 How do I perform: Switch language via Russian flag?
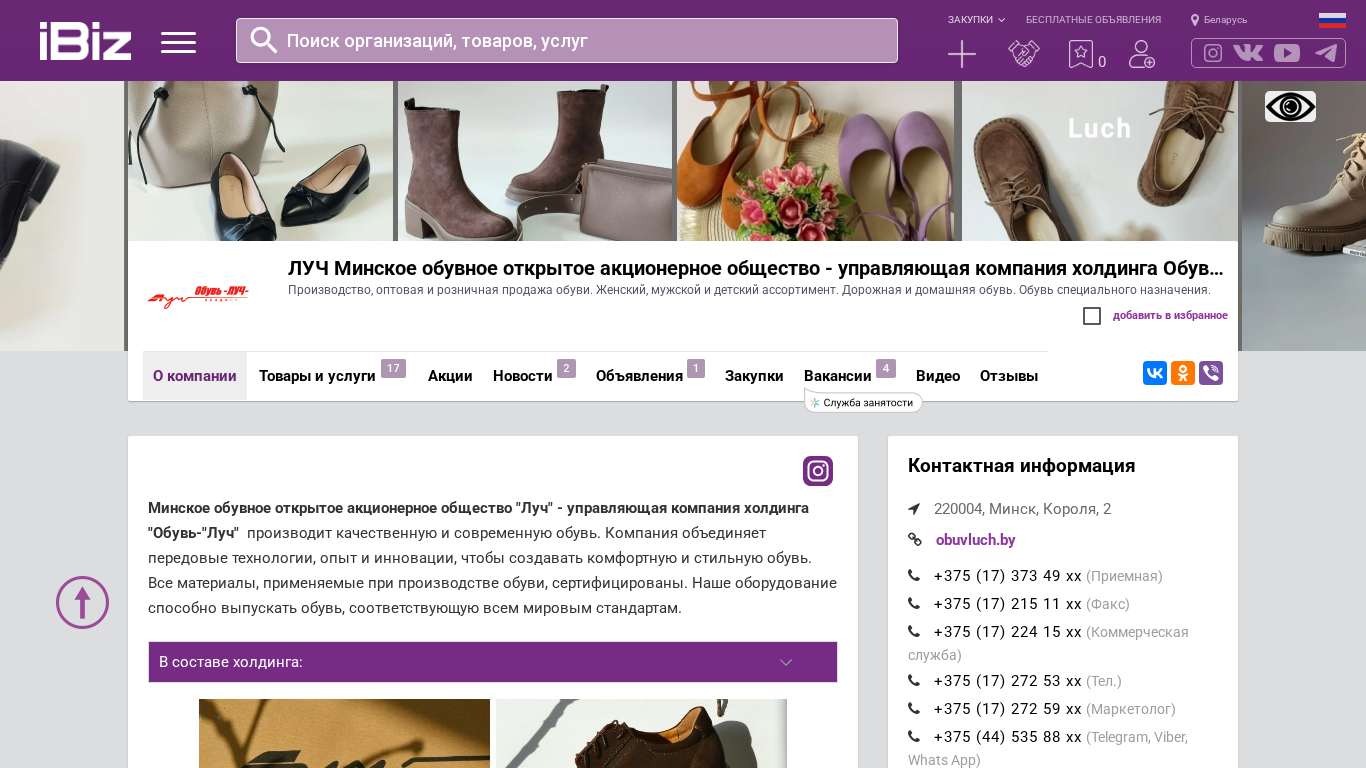(x=1332, y=20)
